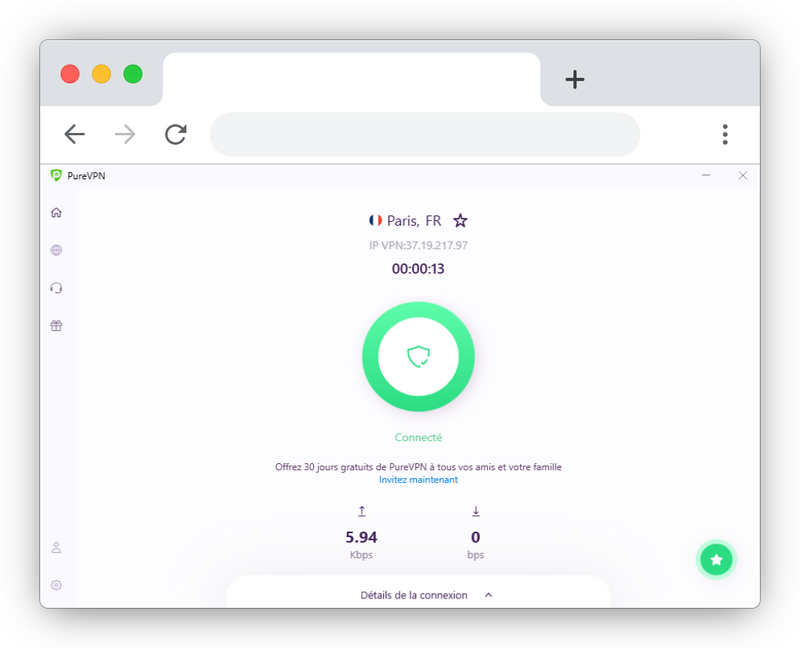Screen dimensions: 800x648
Task: Open the user profile icon in sidebar
Action: pos(56,547)
